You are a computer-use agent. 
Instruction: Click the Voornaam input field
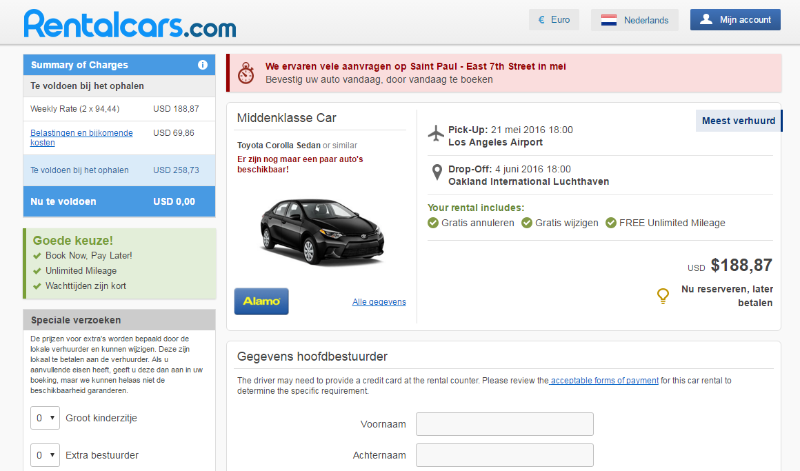click(504, 424)
